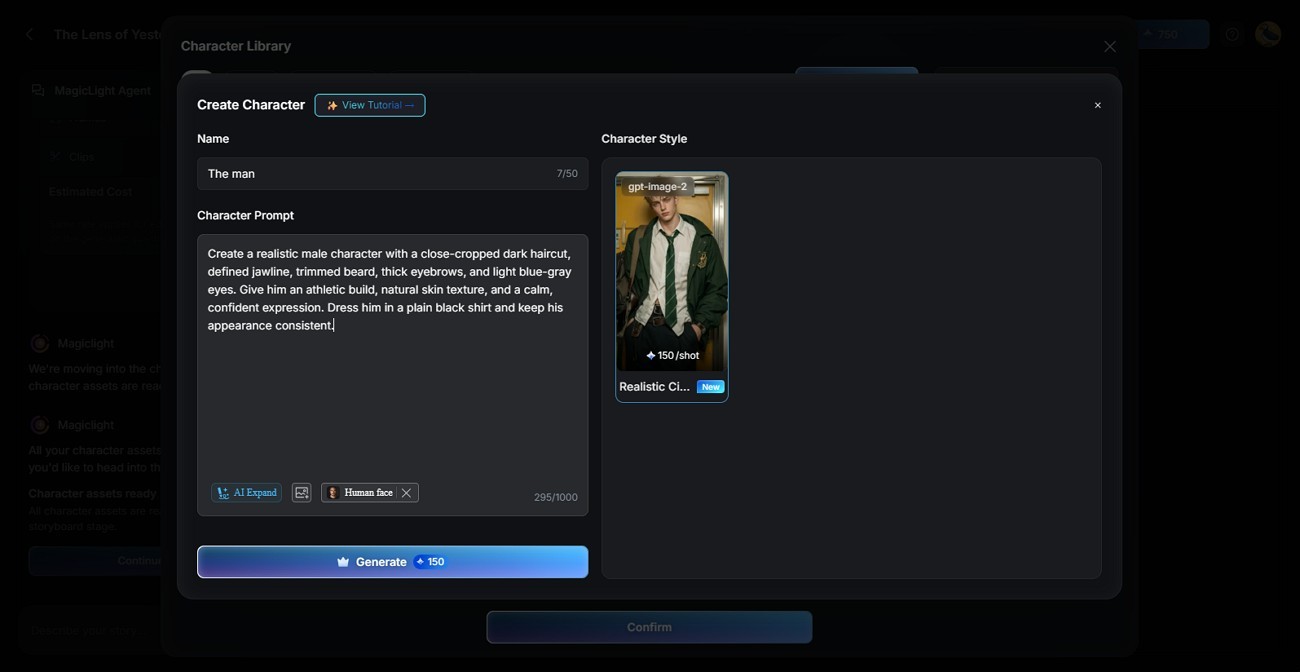Click the 150/shot cost label

coord(672,355)
